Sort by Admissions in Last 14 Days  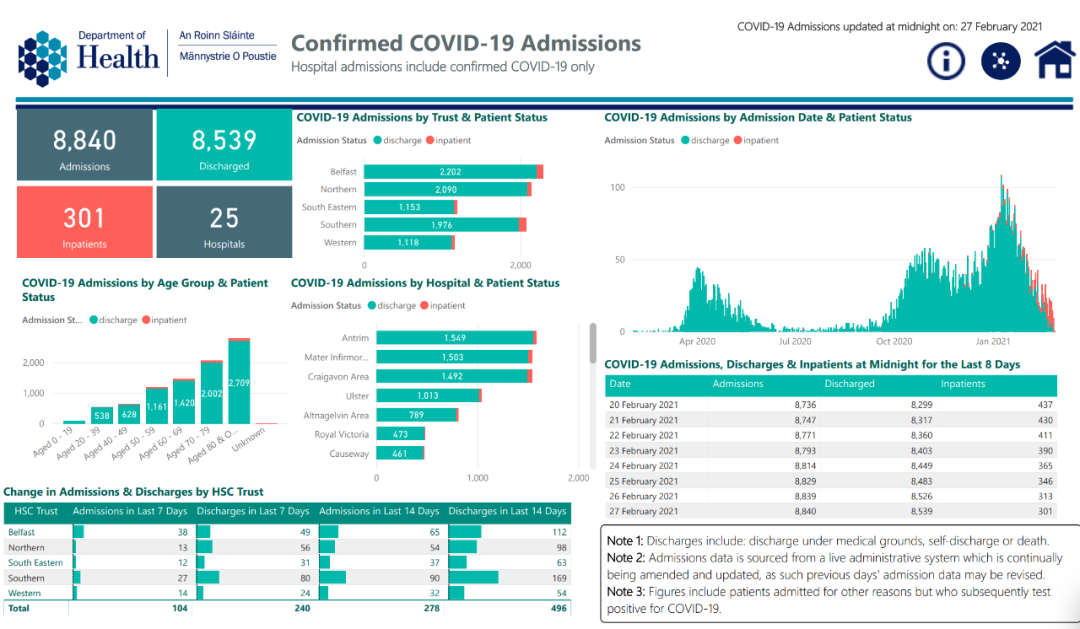[379, 511]
